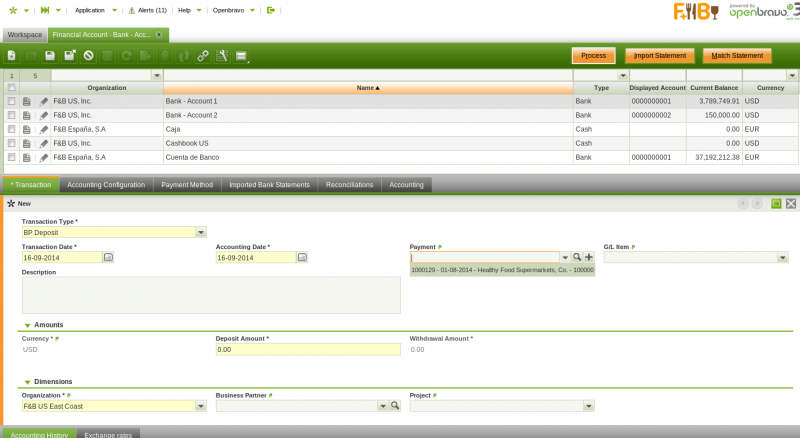Click the Match Statement button
Viewport: 800px width, 438px height.
(x=737, y=56)
